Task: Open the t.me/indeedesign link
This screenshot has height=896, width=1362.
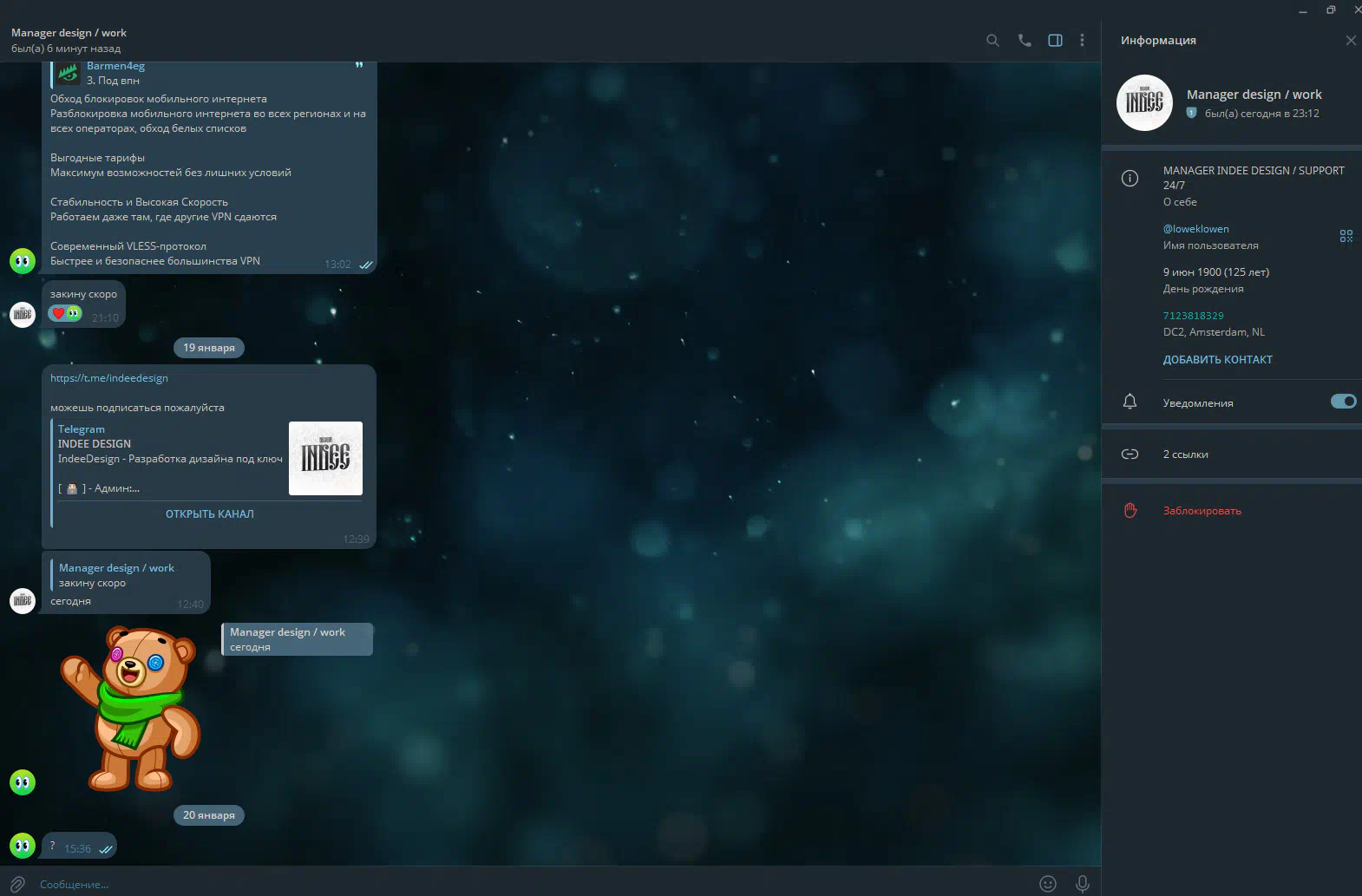Action: pyautogui.click(x=109, y=378)
